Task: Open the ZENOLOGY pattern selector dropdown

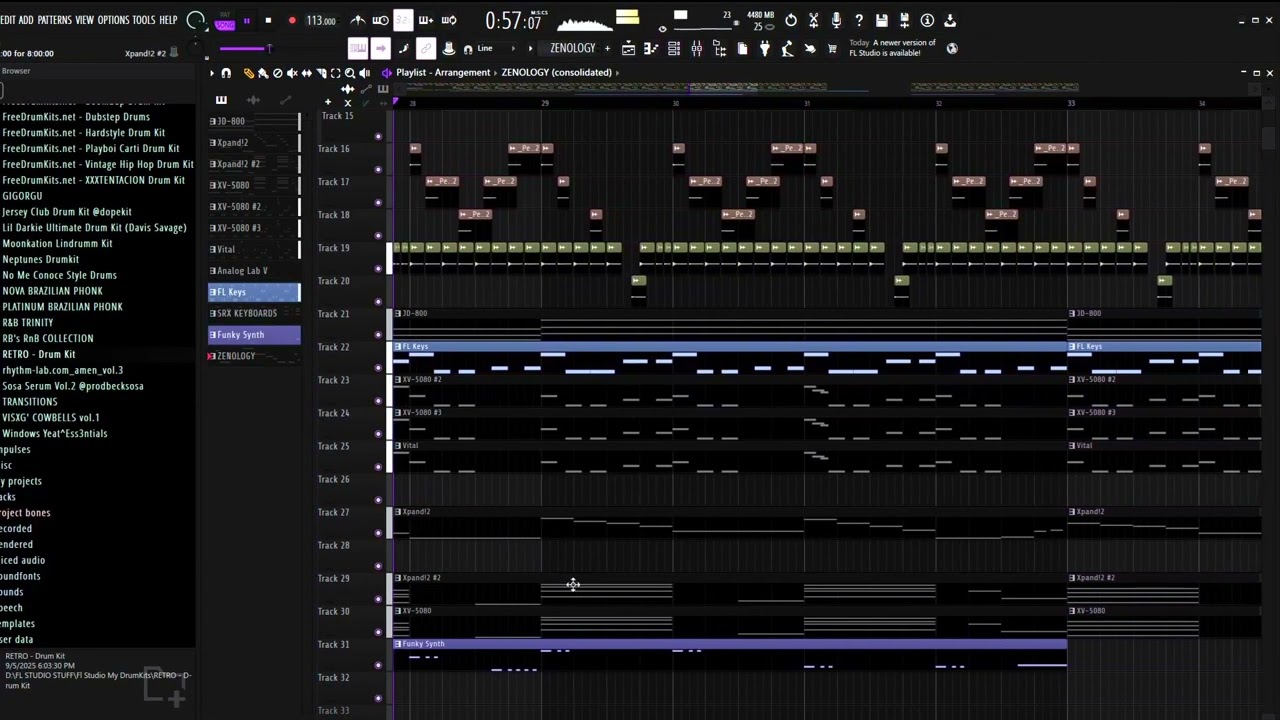Action: pos(572,48)
